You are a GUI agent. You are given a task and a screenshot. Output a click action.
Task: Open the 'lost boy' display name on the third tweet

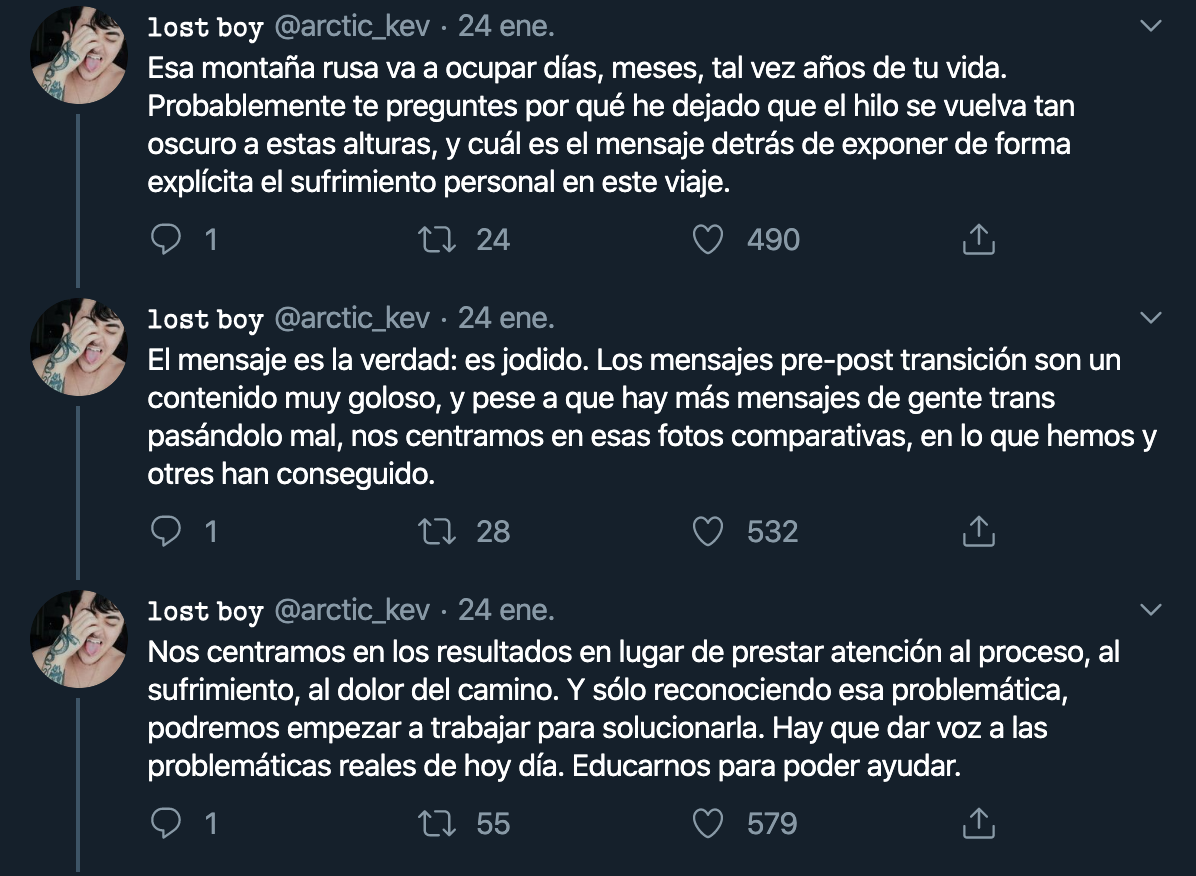[205, 611]
